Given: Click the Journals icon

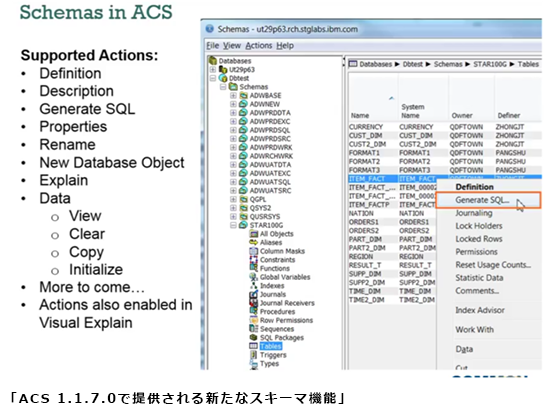Looking at the screenshot, I should click(254, 294).
